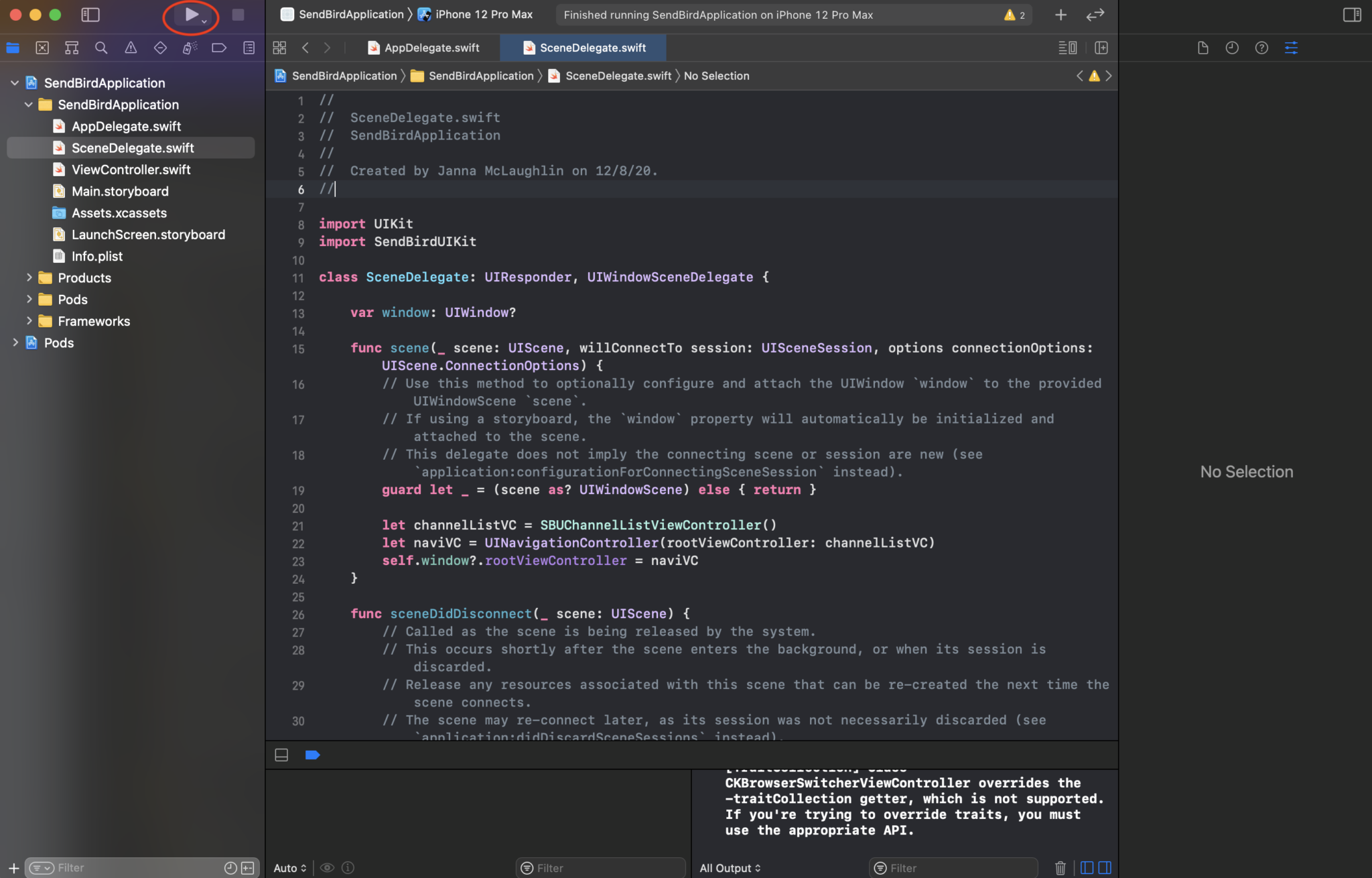The width and height of the screenshot is (1372, 878).
Task: Toggle the inspectors panel on right
Action: (1352, 15)
